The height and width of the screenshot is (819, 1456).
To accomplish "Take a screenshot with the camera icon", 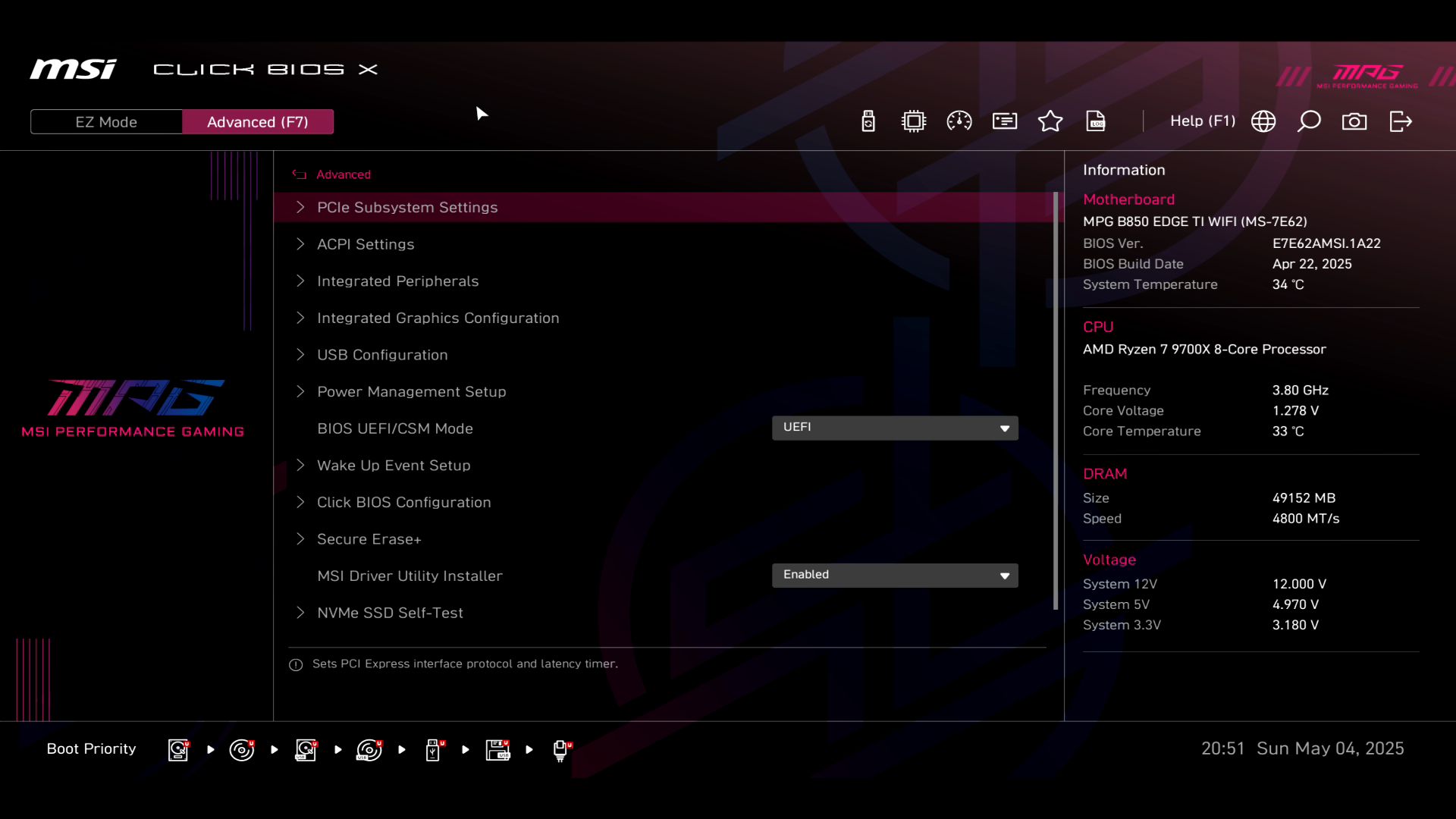I will 1354,121.
